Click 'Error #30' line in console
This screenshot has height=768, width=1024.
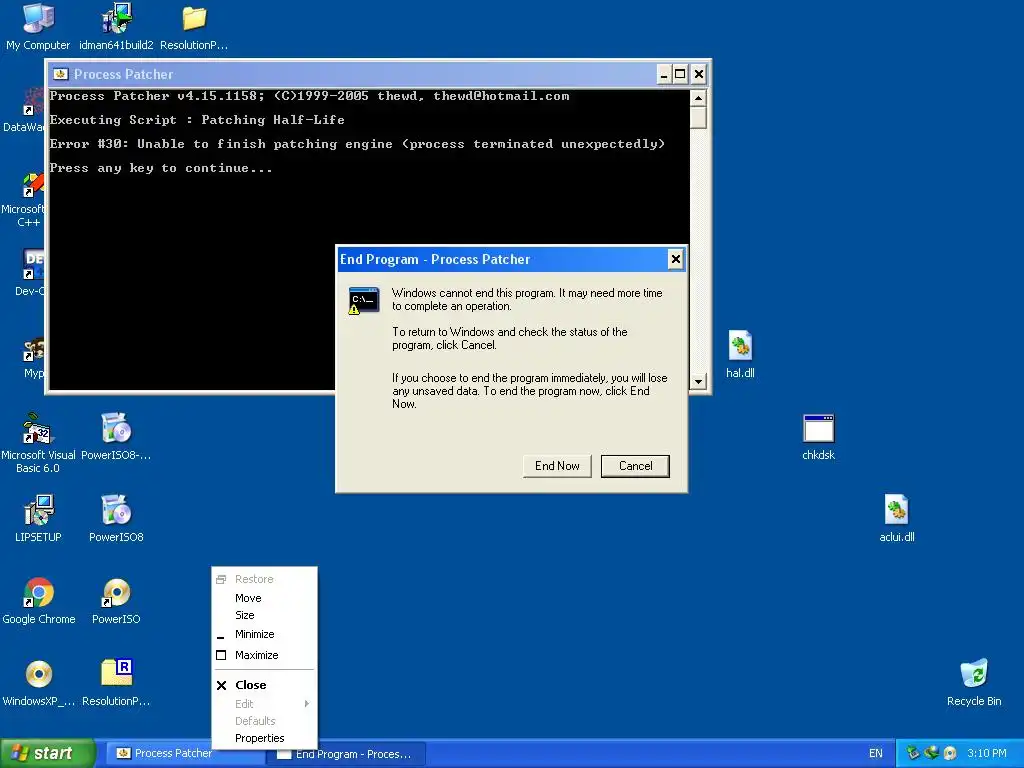point(357,144)
